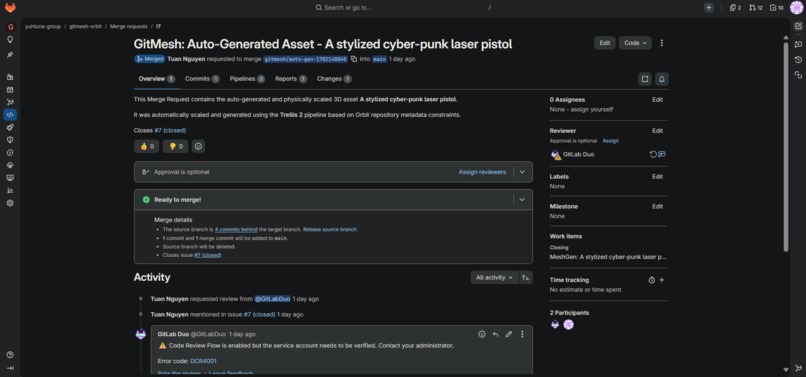Open the add reaction emoji picker
The width and height of the screenshot is (806, 377).
pyautogui.click(x=198, y=147)
